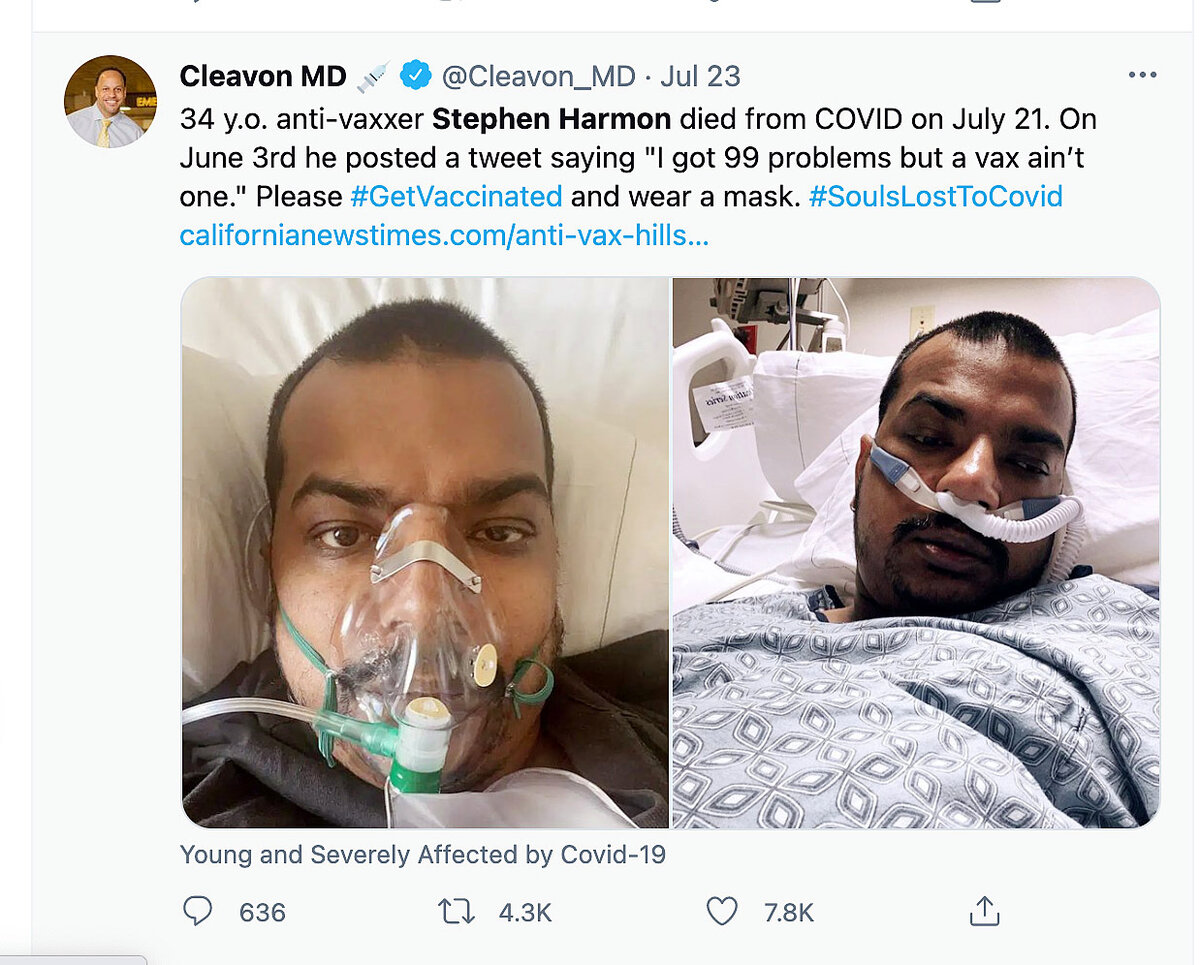The image size is (1200, 965).
Task: Click the 4.3K retweets count
Action: 522,912
